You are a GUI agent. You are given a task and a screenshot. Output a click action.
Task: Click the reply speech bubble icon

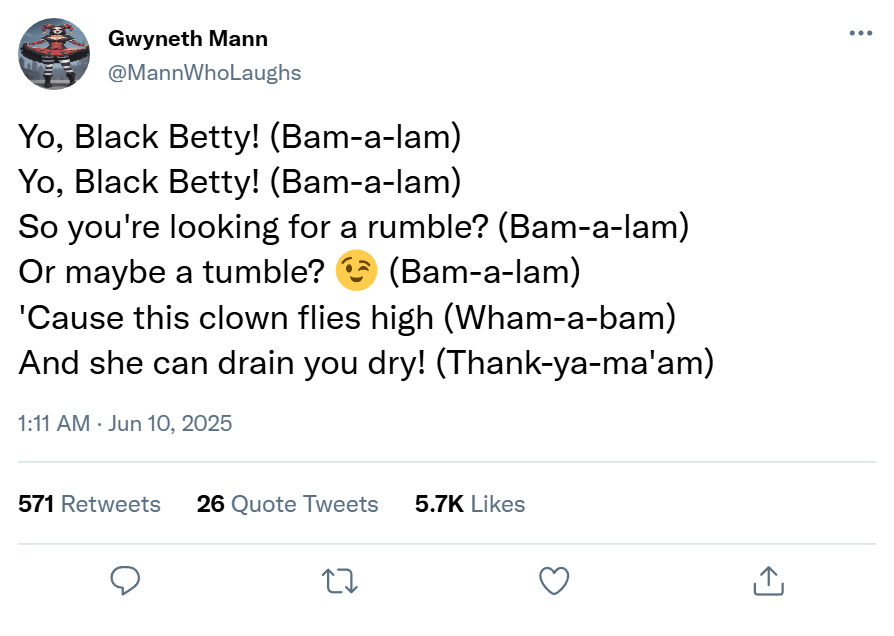click(x=125, y=580)
